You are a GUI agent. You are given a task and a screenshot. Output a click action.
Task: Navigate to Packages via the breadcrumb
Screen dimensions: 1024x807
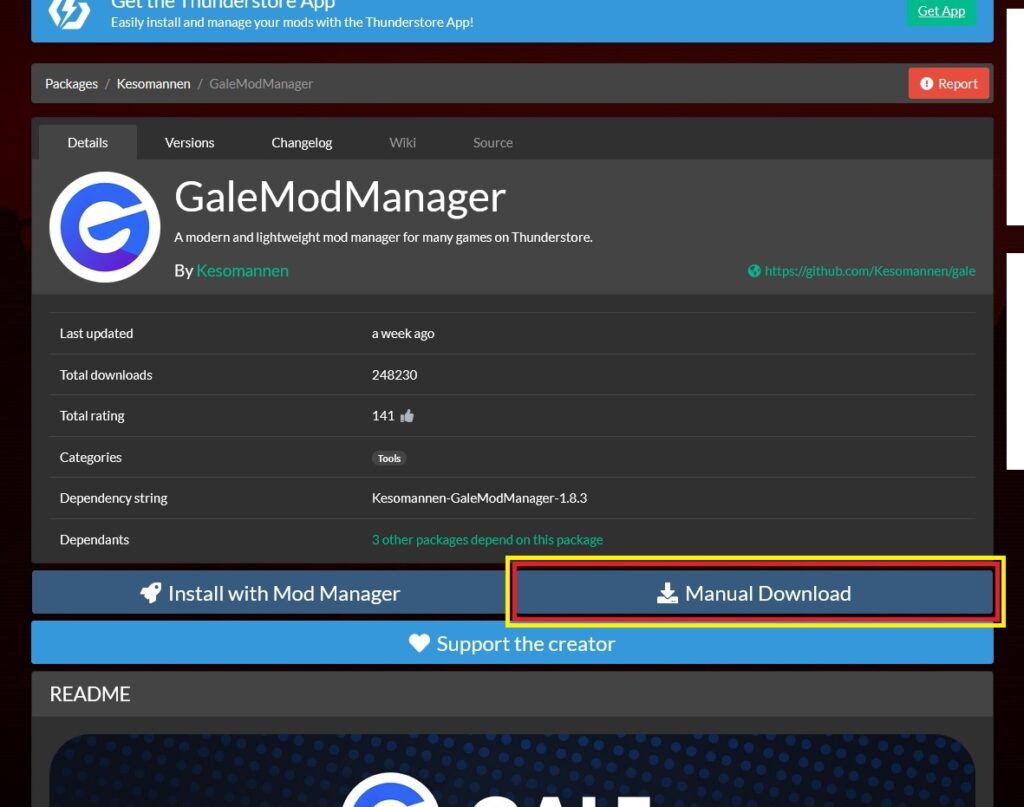[x=71, y=83]
